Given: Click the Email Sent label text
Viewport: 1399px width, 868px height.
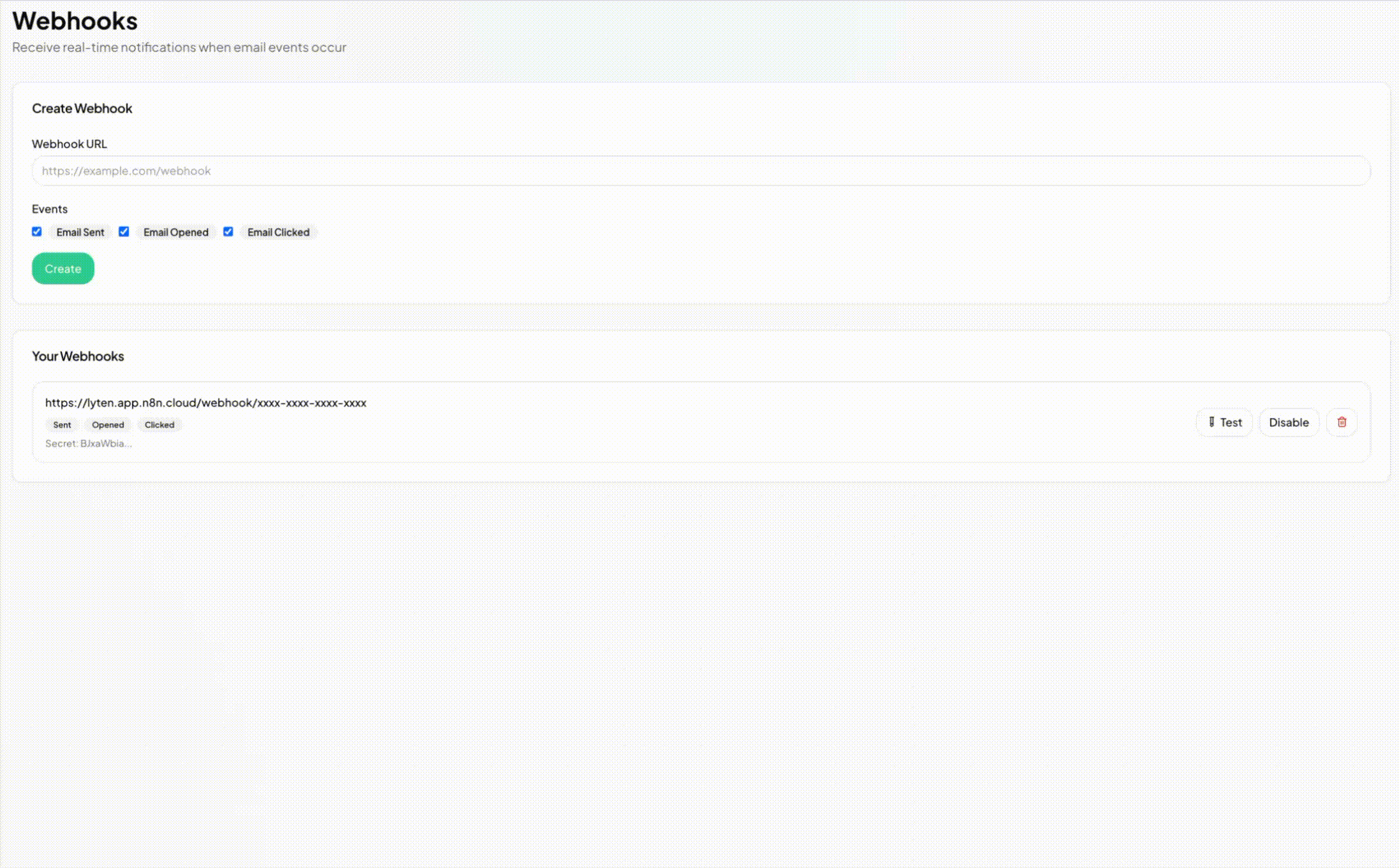Looking at the screenshot, I should 80,232.
